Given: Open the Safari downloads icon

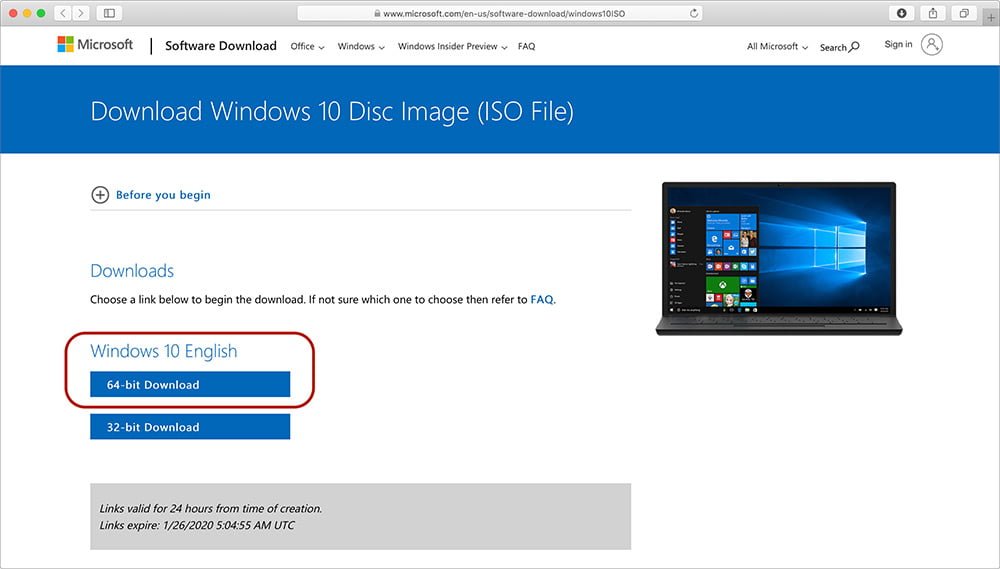Looking at the screenshot, I should point(901,13).
